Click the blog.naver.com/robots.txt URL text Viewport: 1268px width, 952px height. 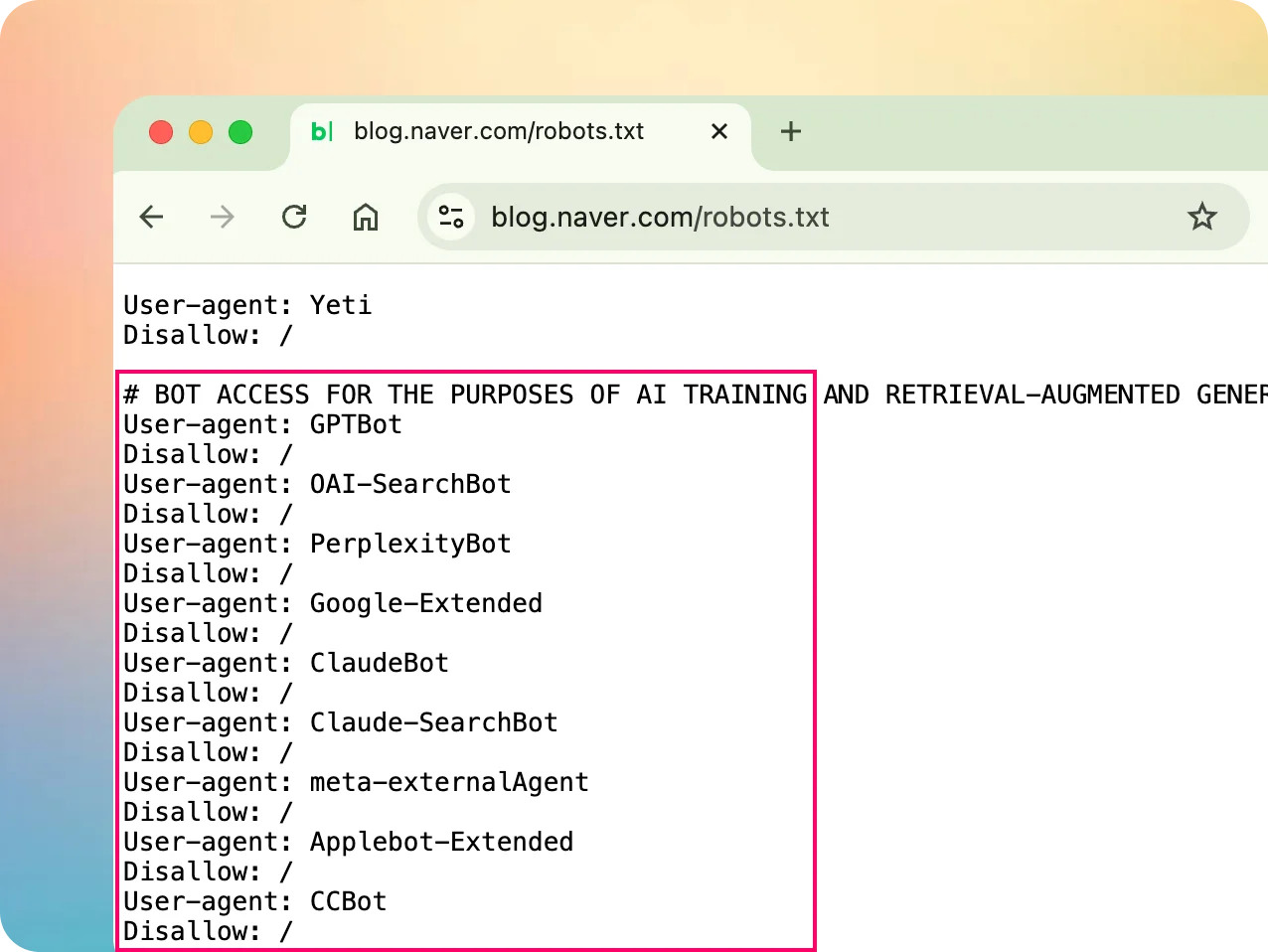pos(660,217)
